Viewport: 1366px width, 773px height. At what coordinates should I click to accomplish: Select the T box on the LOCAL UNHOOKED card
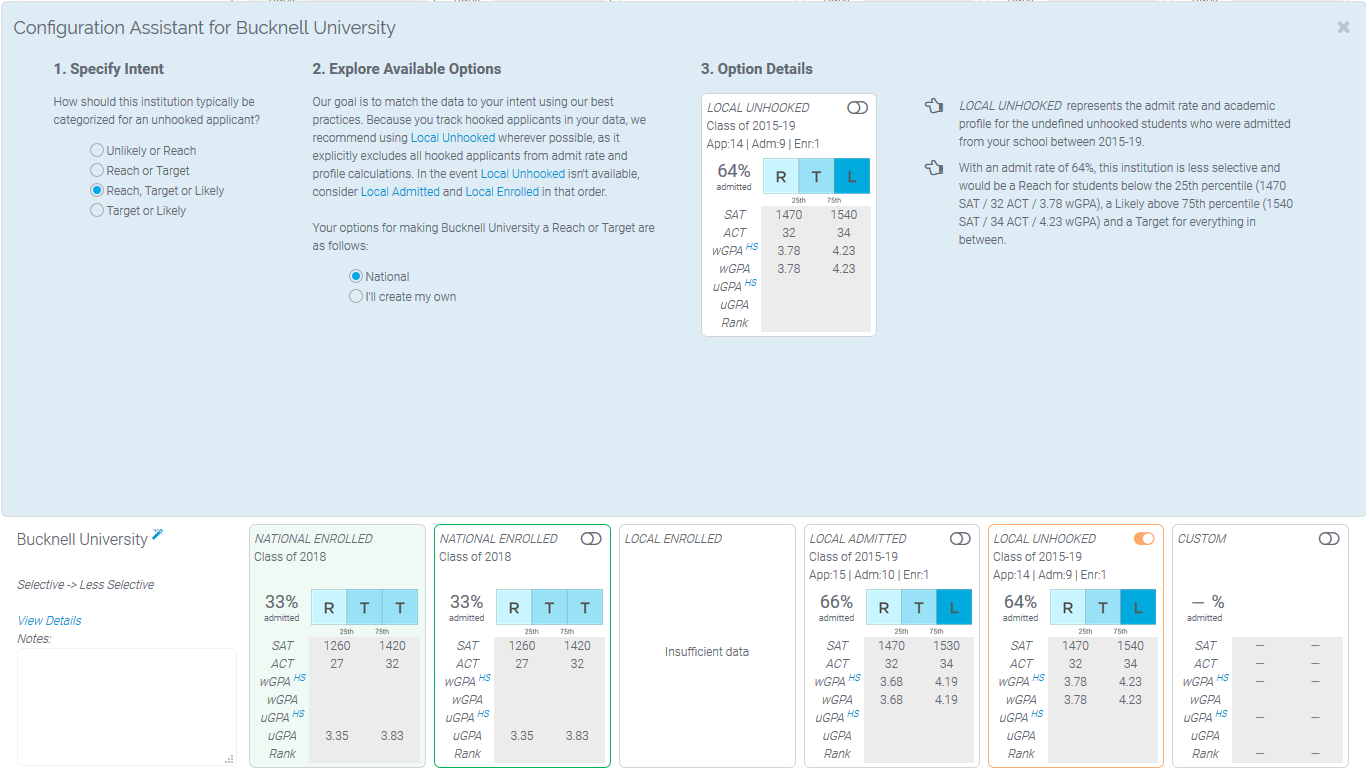[1103, 607]
